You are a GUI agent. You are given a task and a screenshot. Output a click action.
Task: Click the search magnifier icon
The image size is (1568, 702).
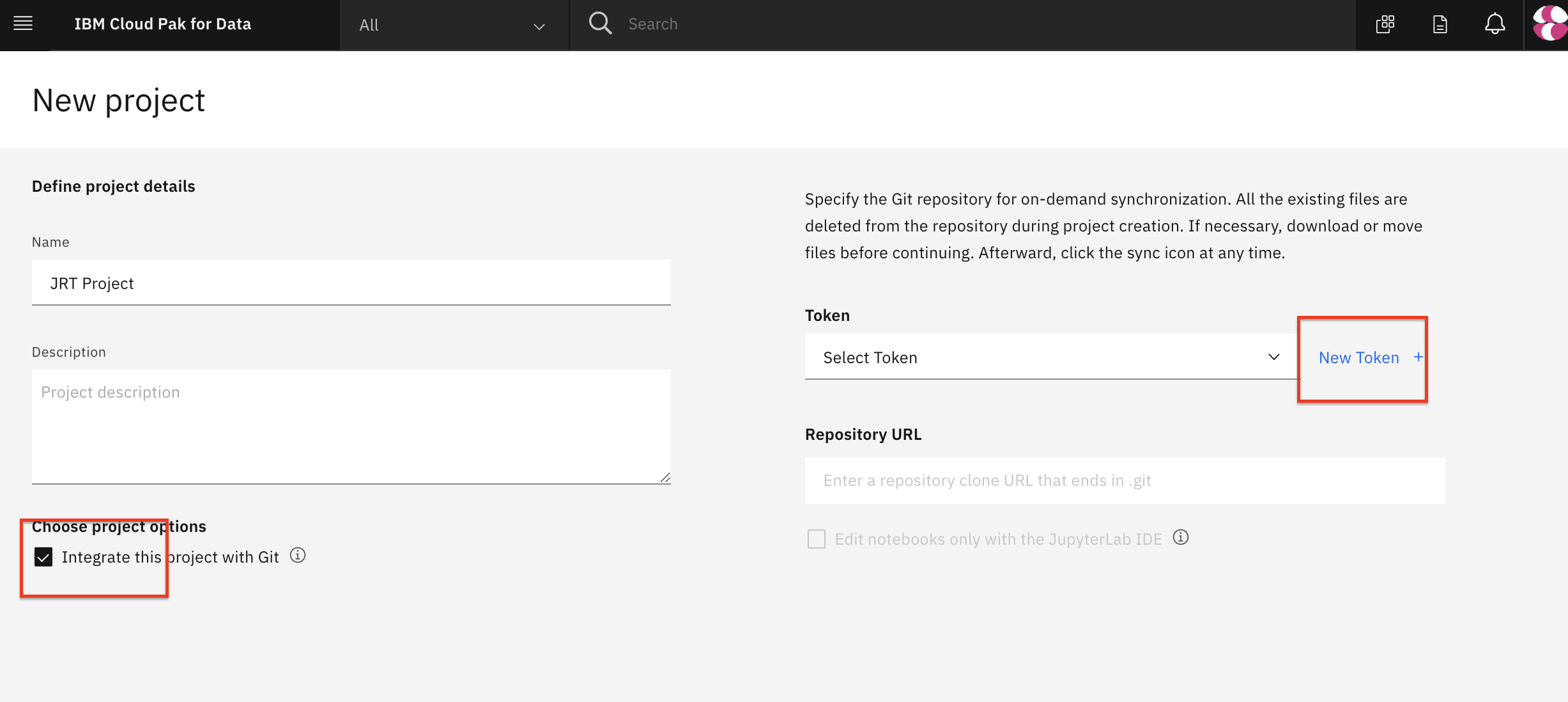(600, 24)
